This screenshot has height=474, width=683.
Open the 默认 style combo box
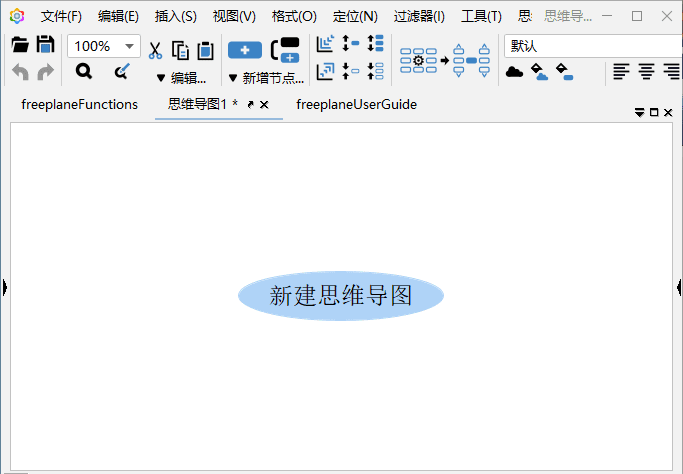click(x=593, y=46)
